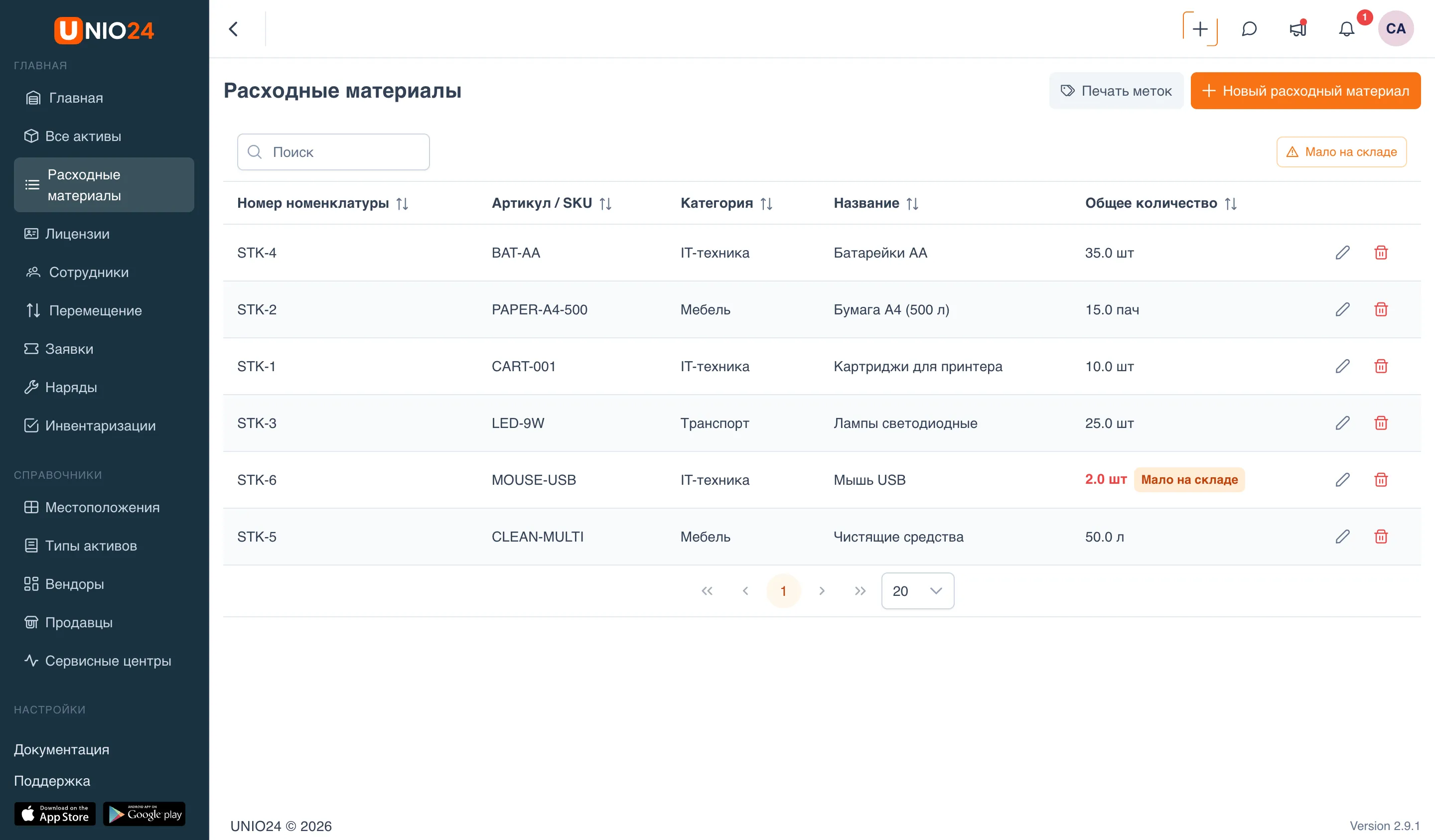Click the Печать меток button
The image size is (1435, 840).
point(1116,91)
